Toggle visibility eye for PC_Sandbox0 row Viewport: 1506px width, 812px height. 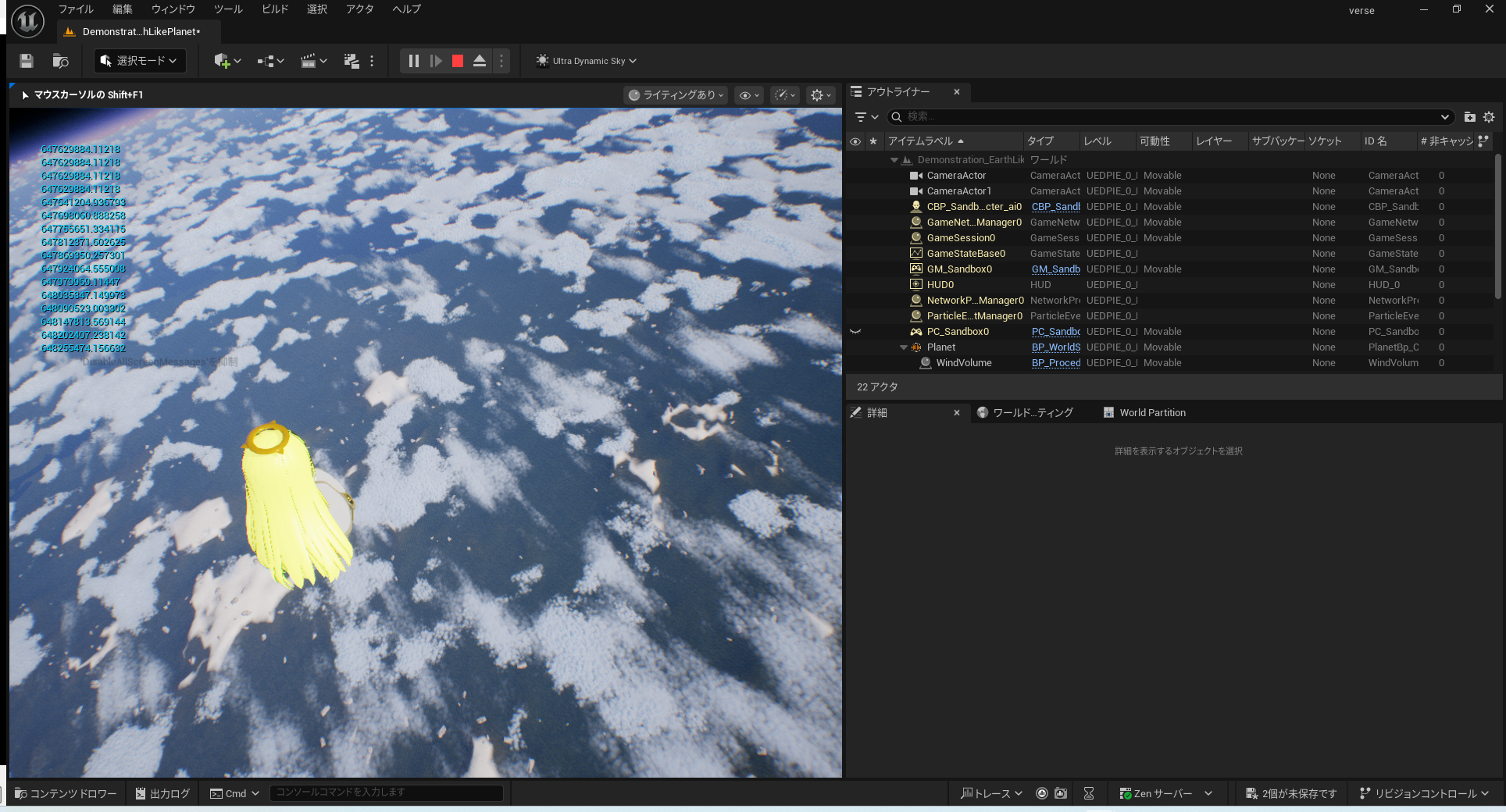point(855,332)
